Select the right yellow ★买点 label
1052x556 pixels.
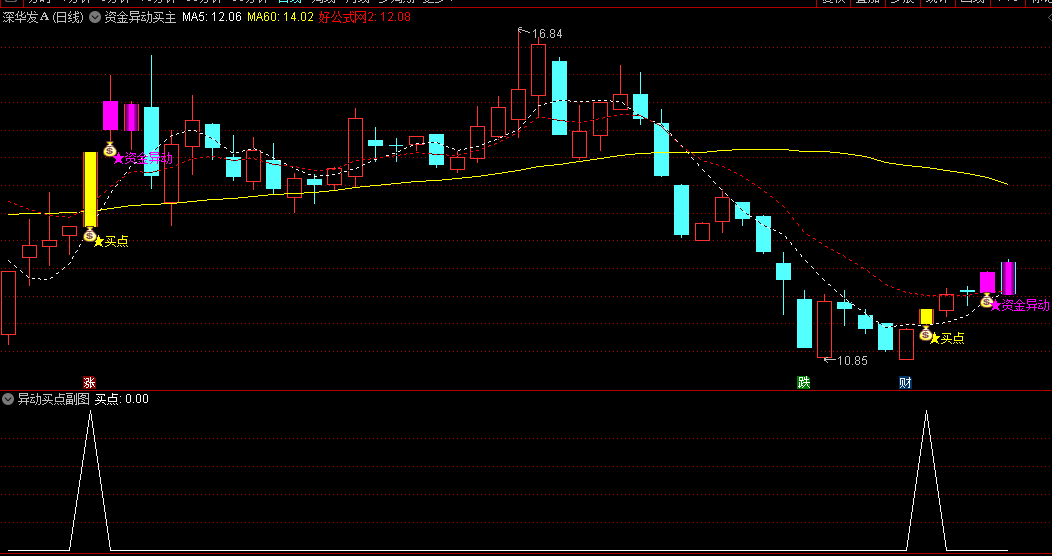click(x=947, y=338)
